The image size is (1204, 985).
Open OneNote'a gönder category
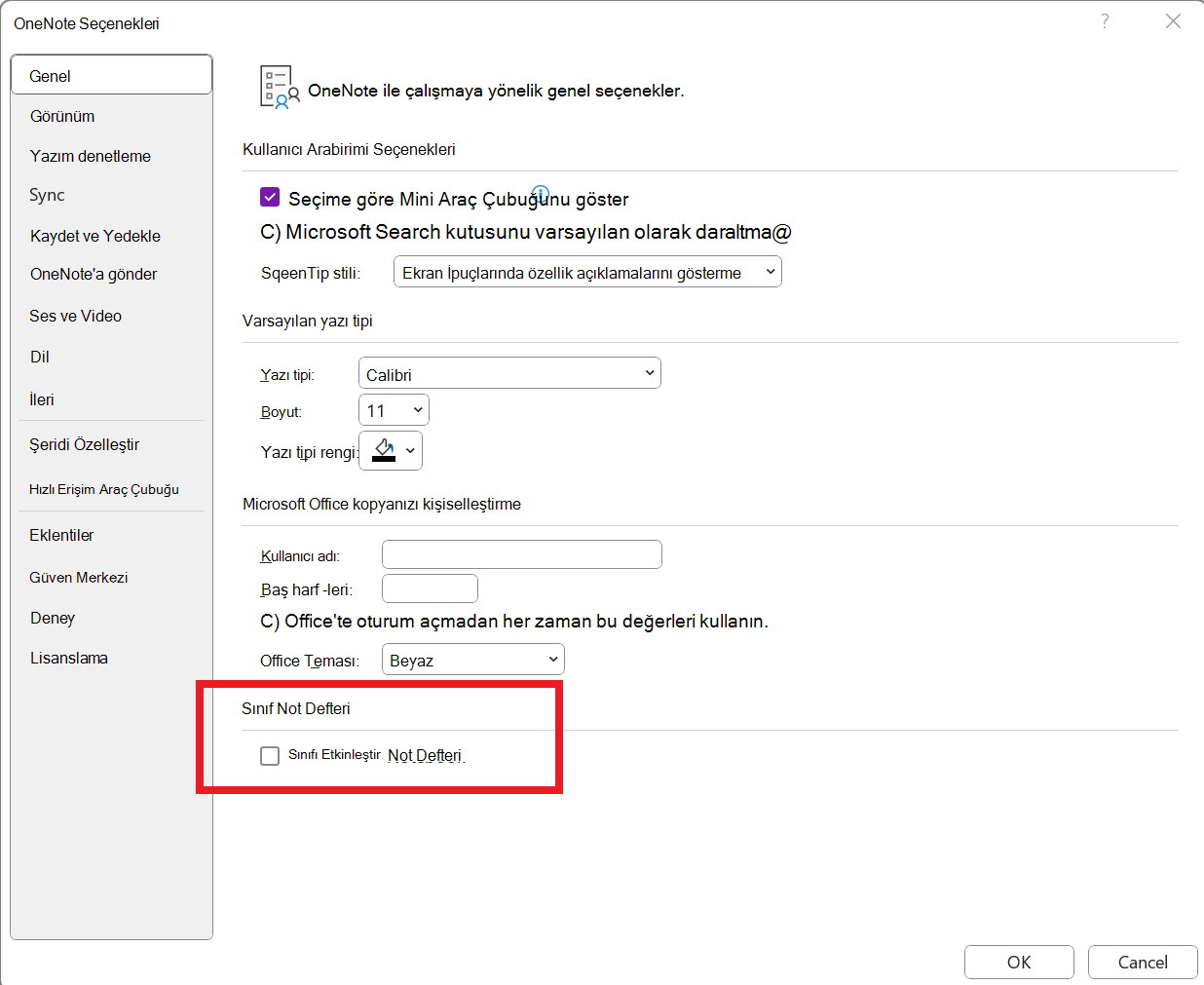pos(94,274)
